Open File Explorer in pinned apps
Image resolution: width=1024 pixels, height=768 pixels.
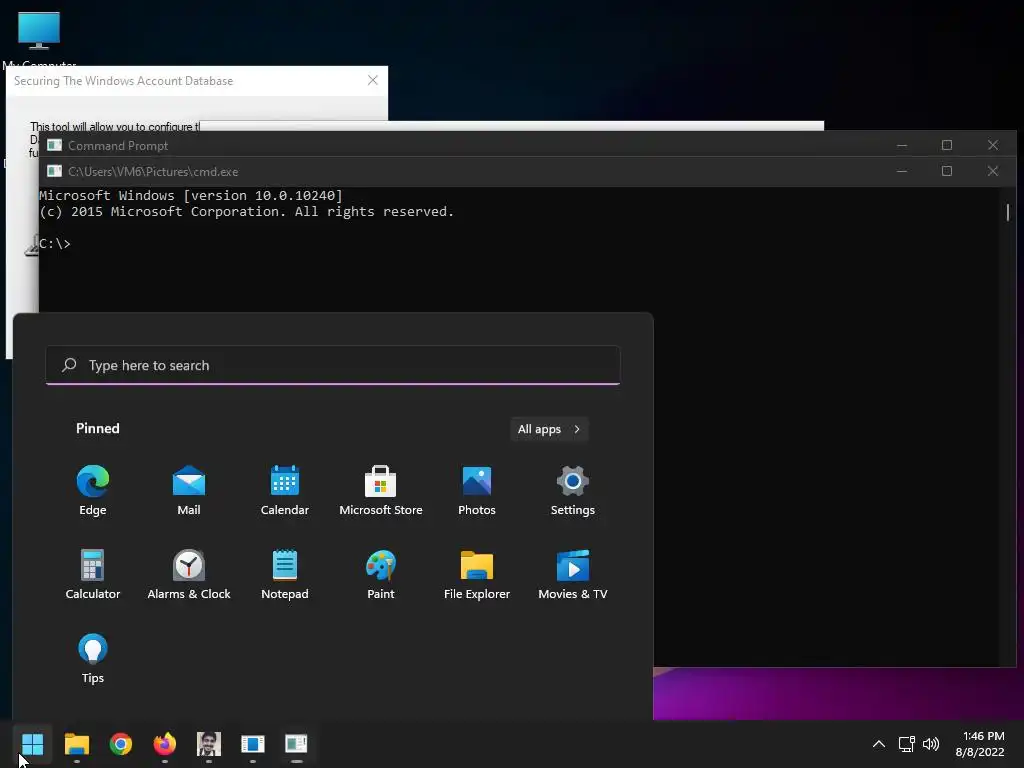(477, 575)
